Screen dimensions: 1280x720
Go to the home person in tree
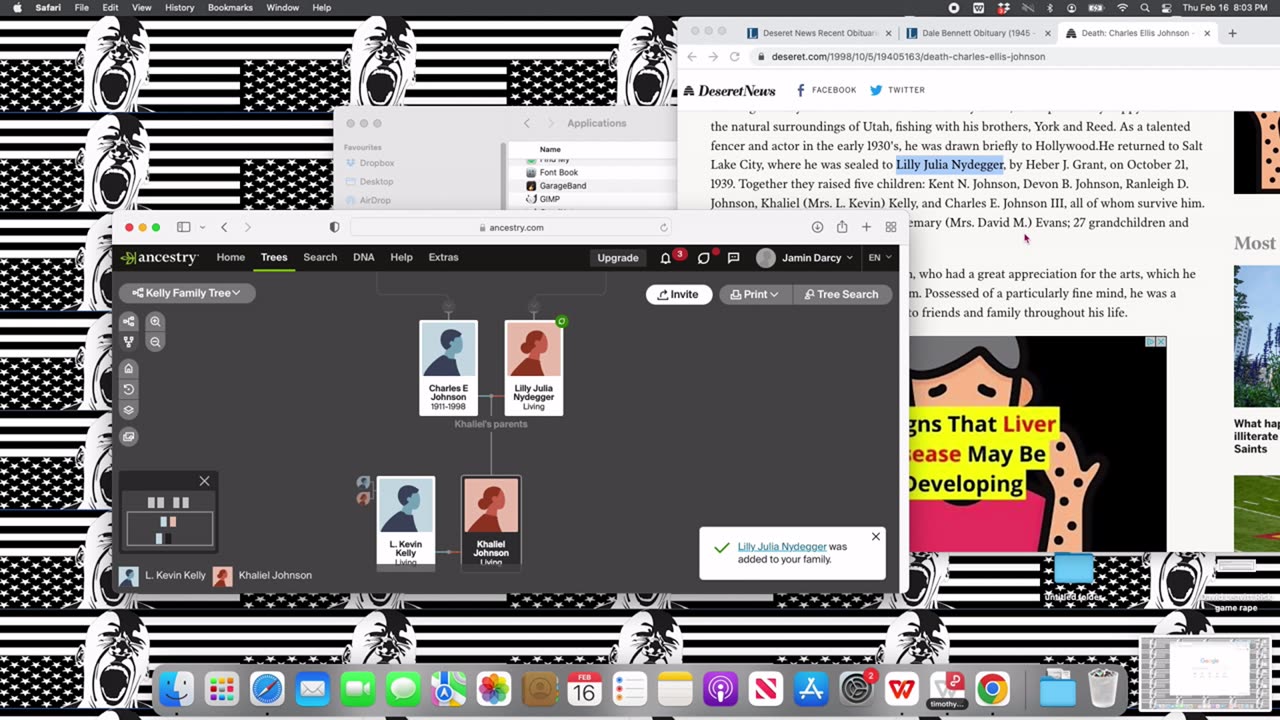click(128, 368)
